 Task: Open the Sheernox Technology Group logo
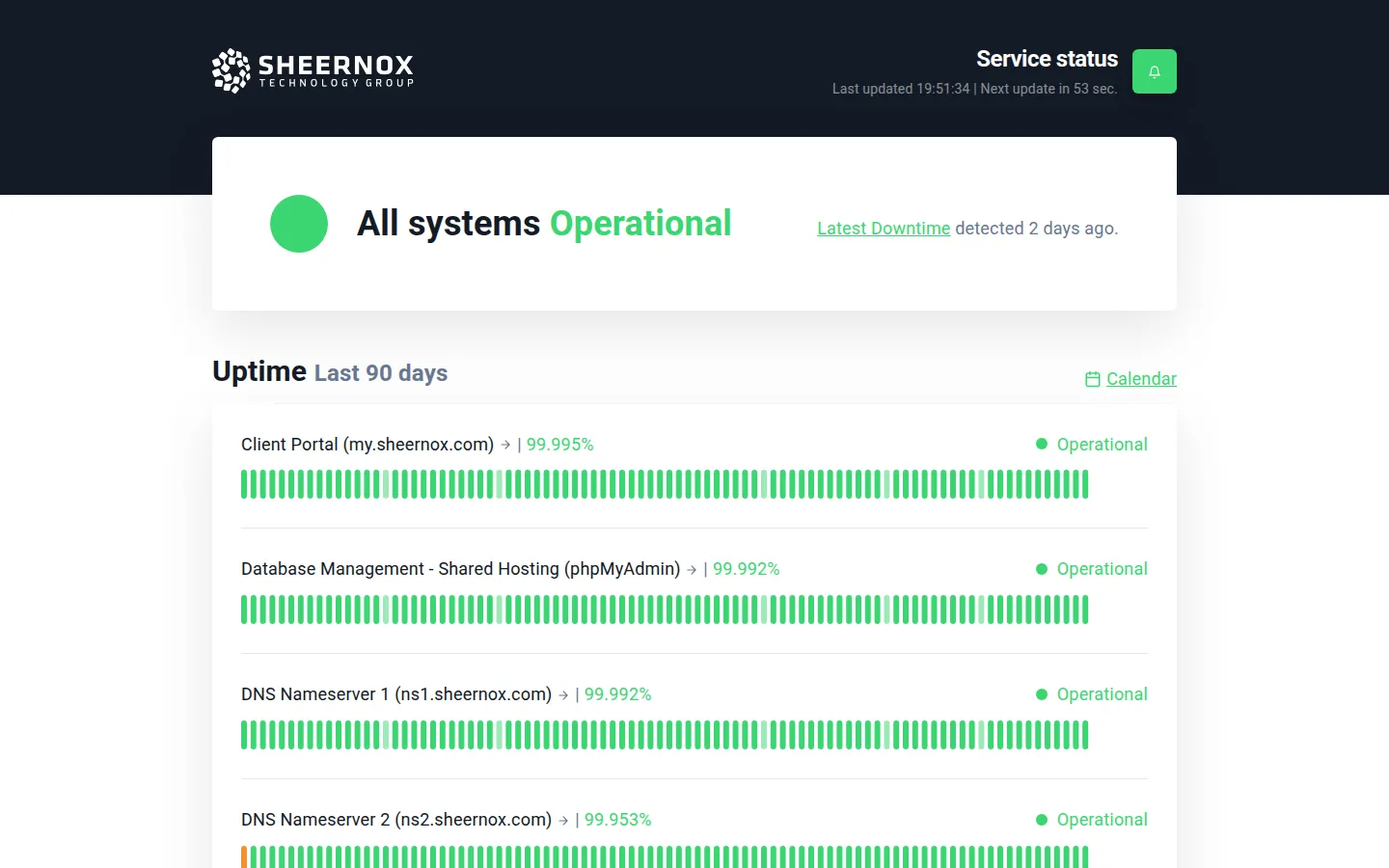click(x=313, y=70)
